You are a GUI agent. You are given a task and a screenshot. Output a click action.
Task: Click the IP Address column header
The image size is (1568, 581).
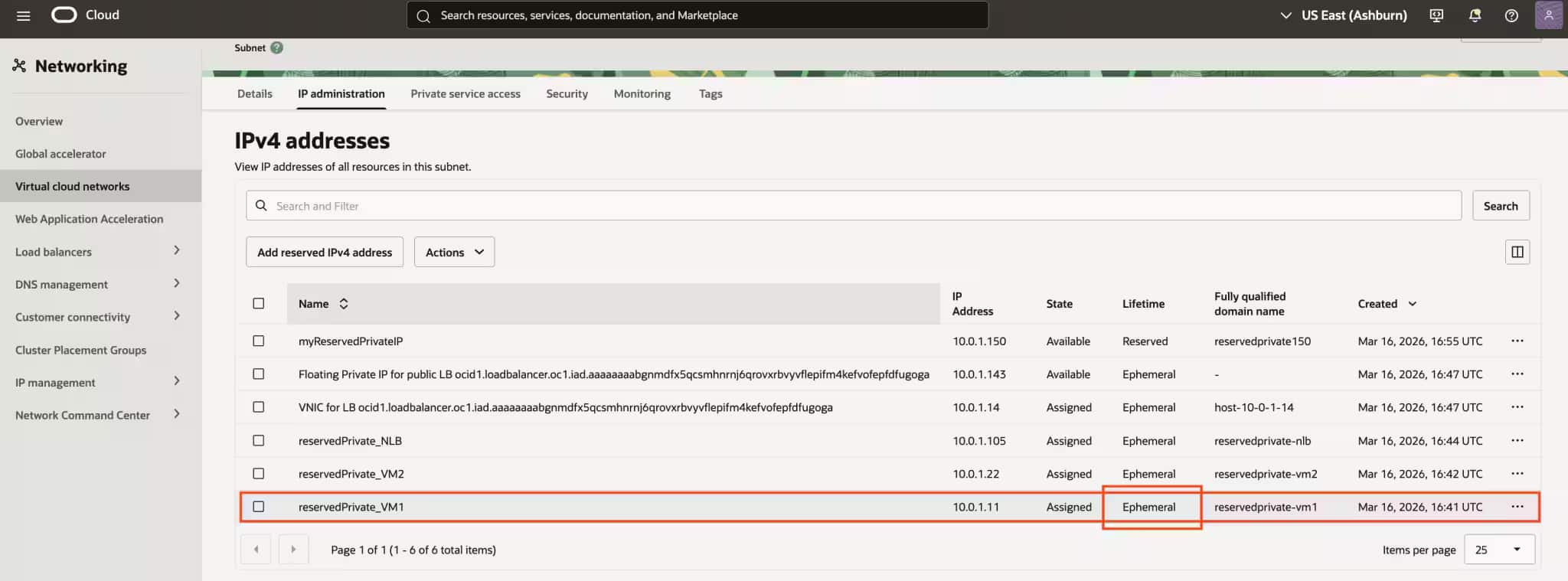click(x=972, y=304)
